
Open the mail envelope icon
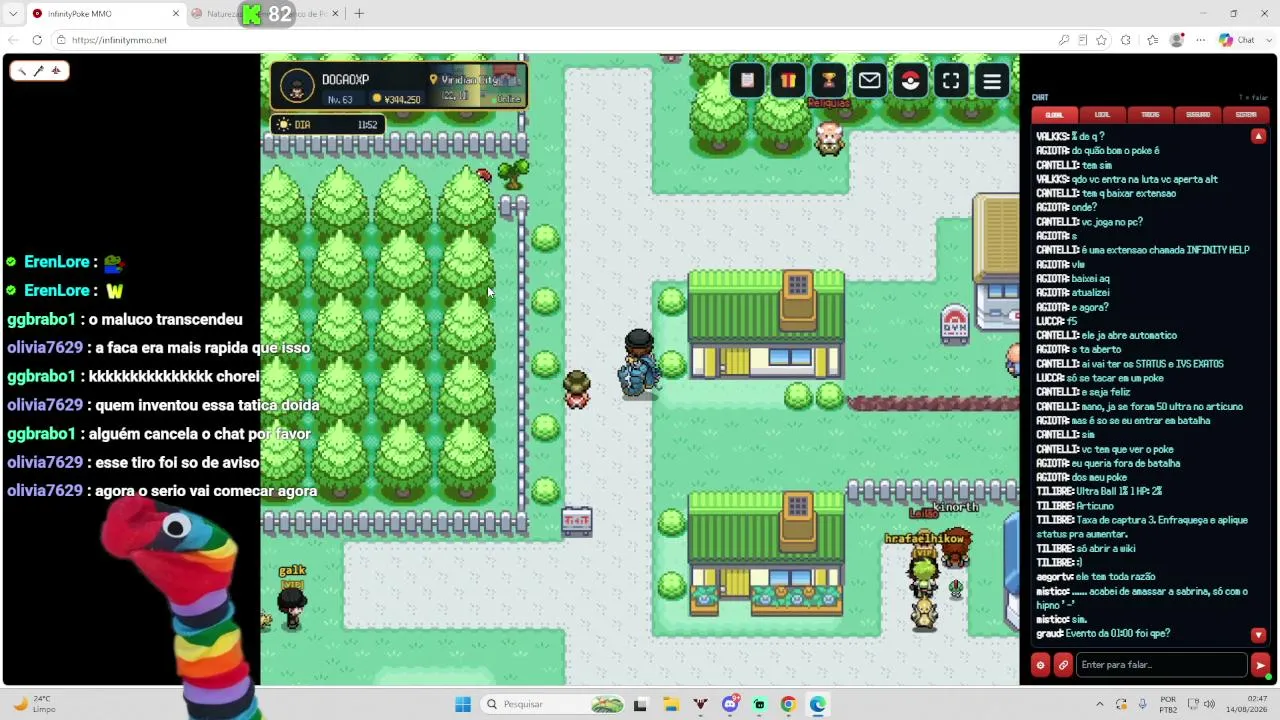pos(870,81)
